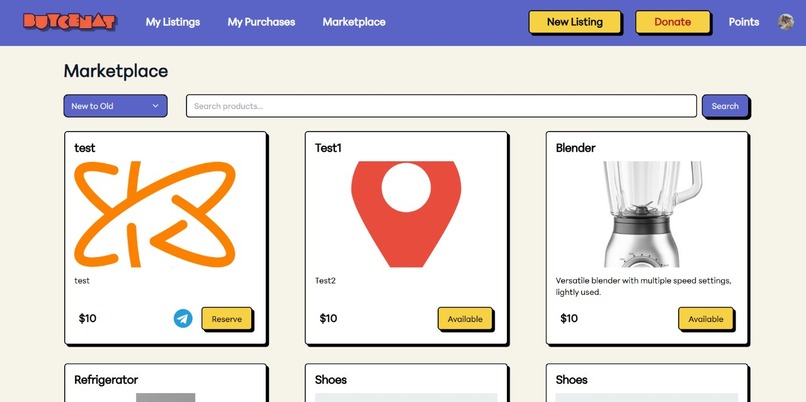Screen dimensions: 806x402
Task: Open the New to Old sort dropdown
Action: [x=115, y=106]
